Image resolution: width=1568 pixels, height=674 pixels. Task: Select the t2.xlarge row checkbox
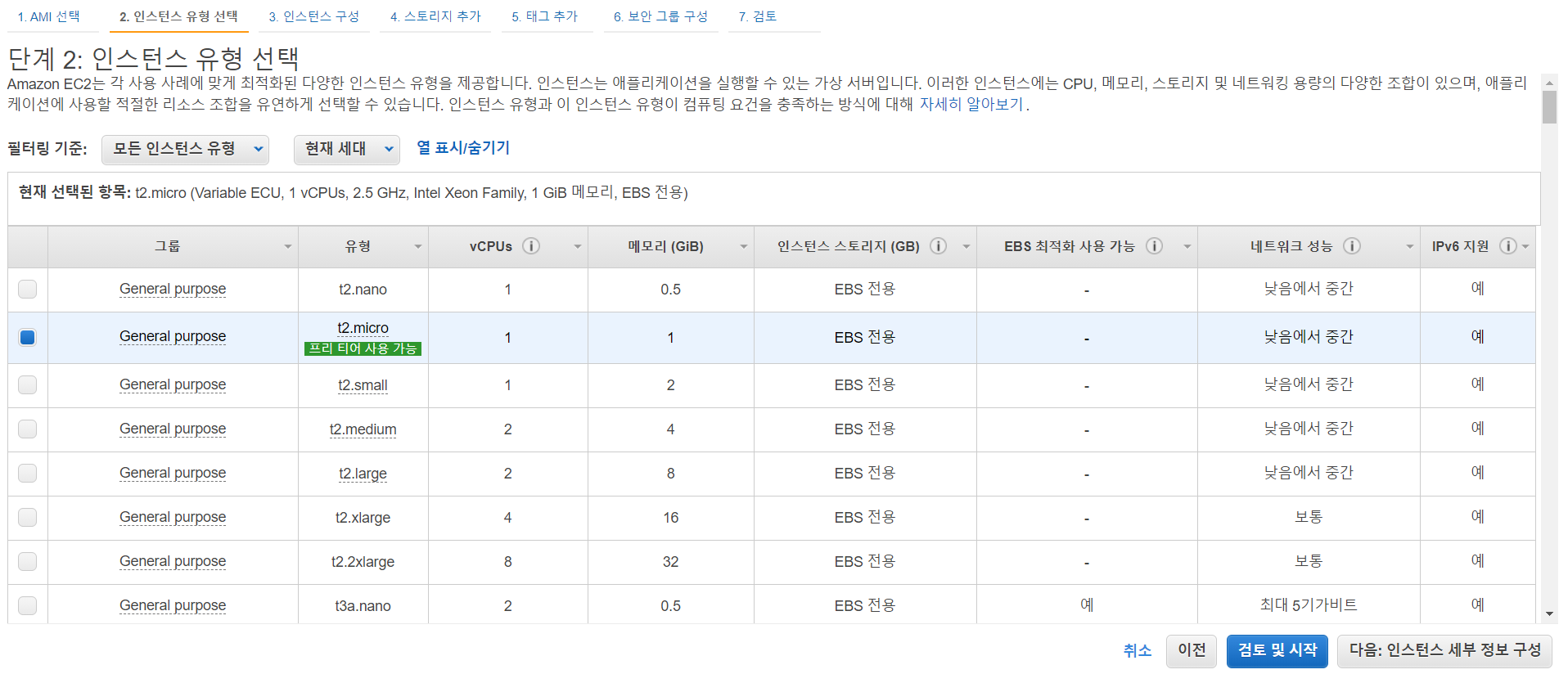28,517
